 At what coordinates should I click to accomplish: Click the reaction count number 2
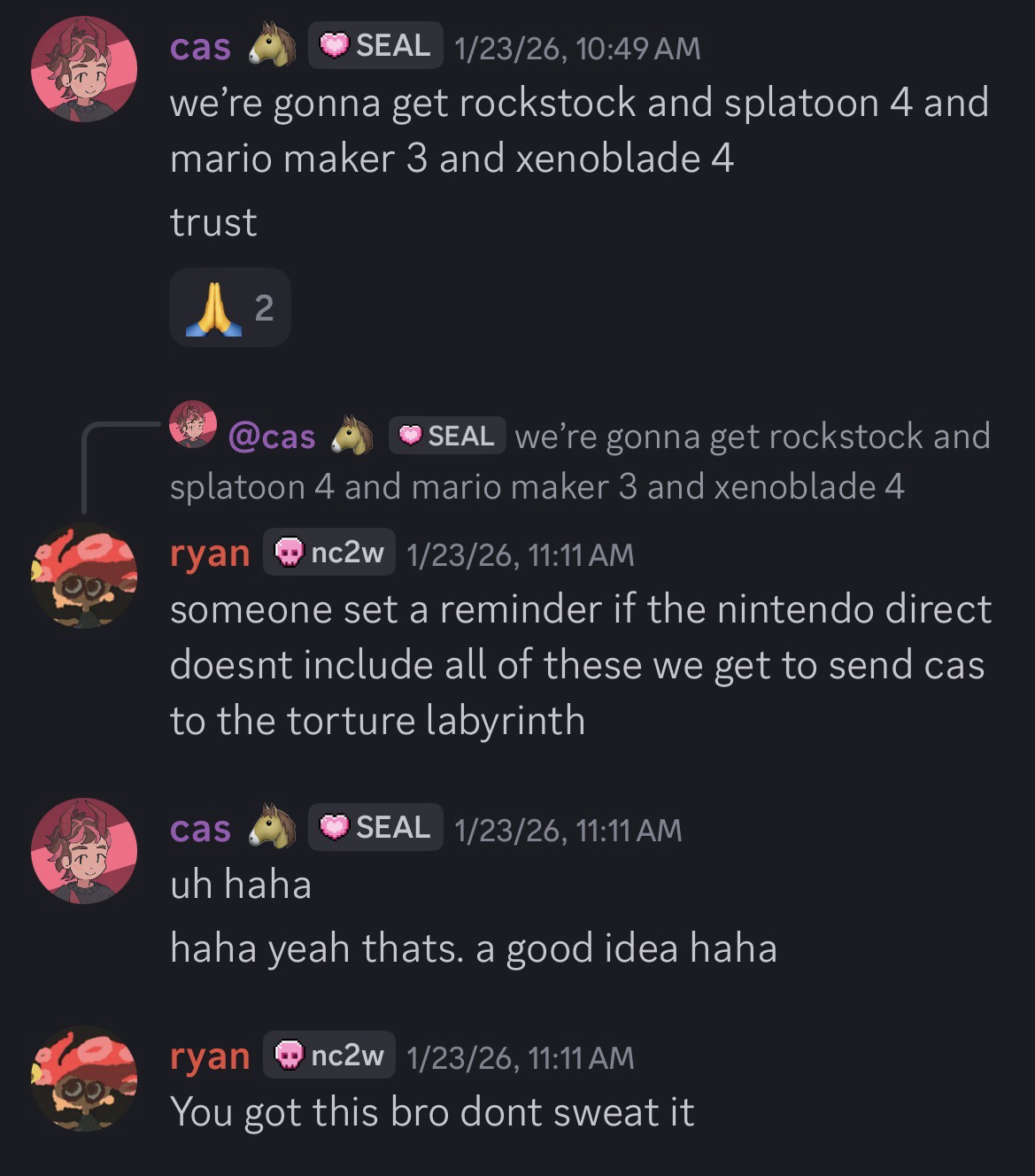(x=264, y=308)
